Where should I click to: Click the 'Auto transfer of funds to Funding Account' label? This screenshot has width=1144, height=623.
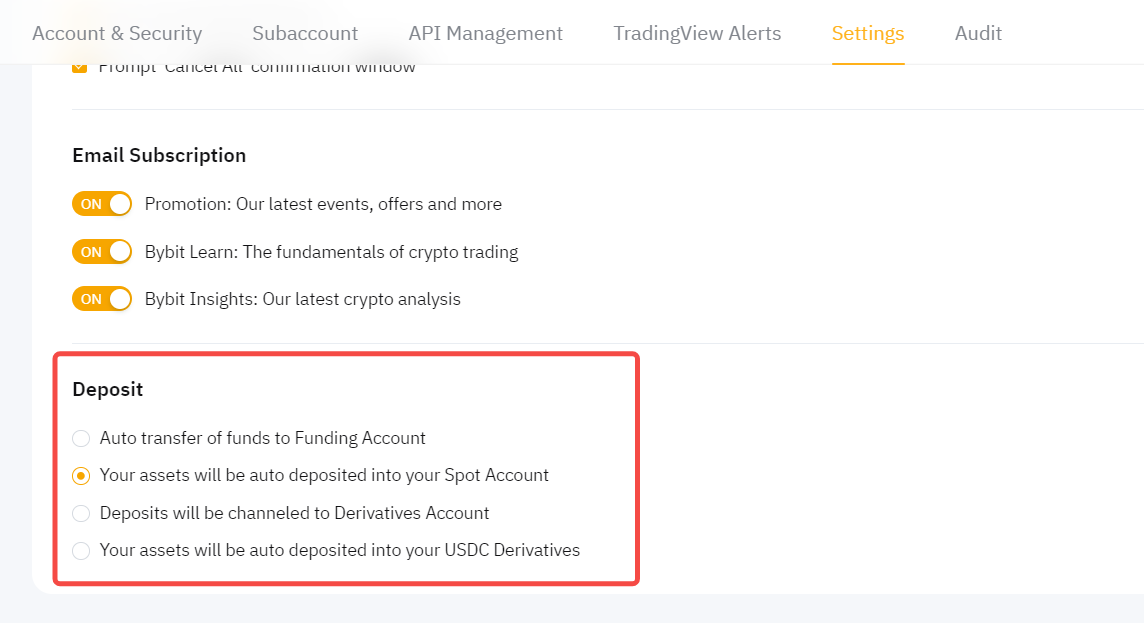click(262, 438)
